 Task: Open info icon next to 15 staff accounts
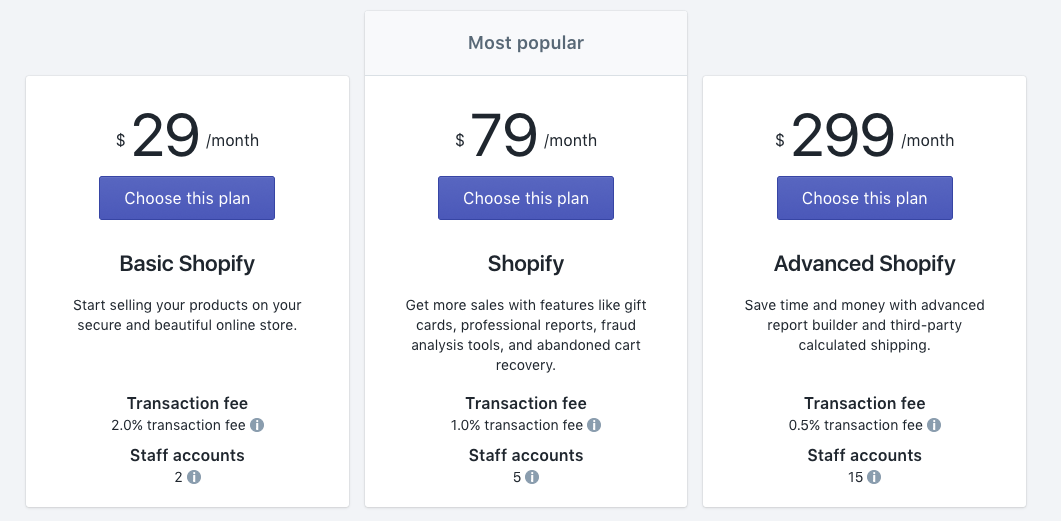point(874,477)
